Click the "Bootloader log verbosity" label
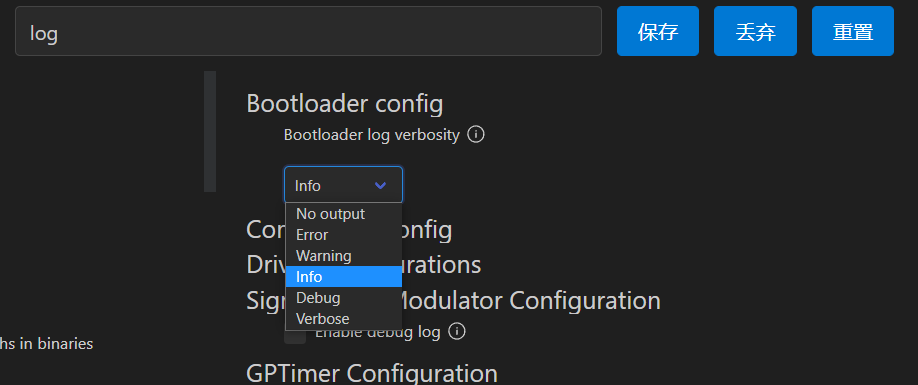Screen dimensions: 918x385 372,135
